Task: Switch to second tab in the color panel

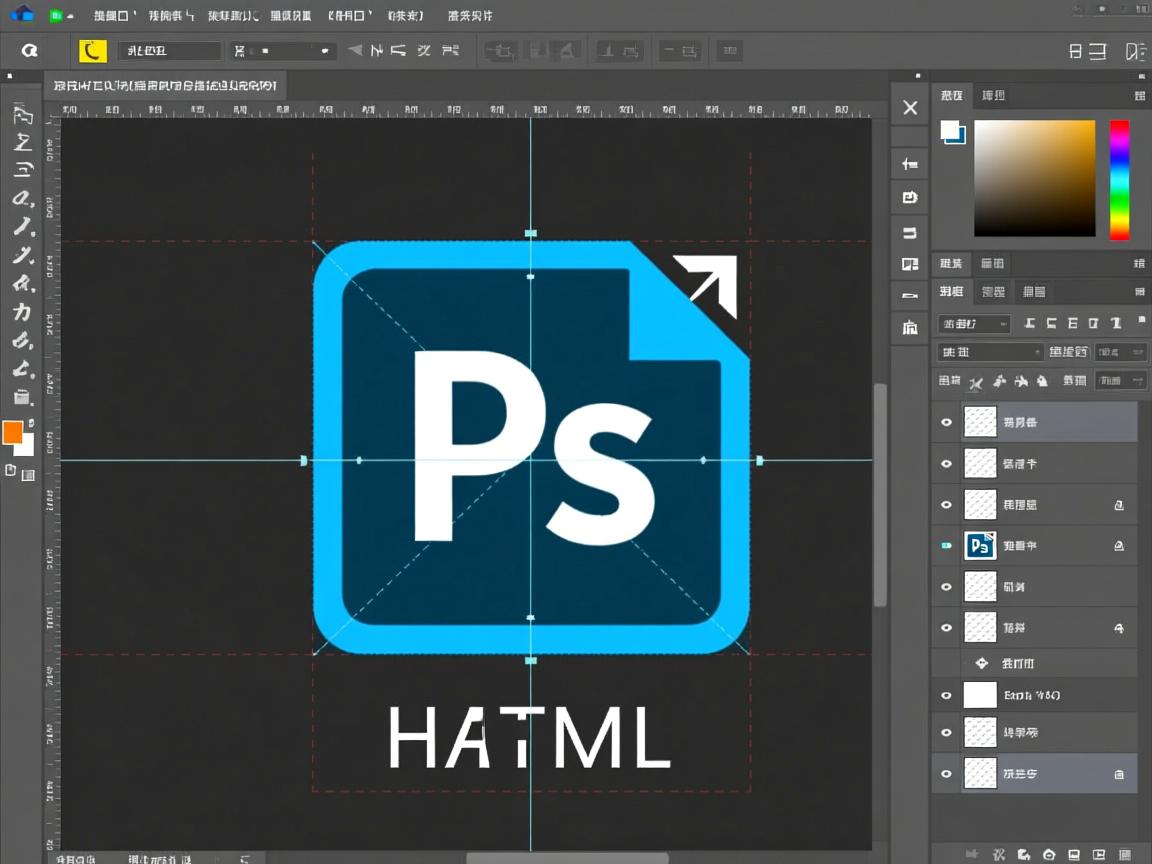Action: [993, 96]
